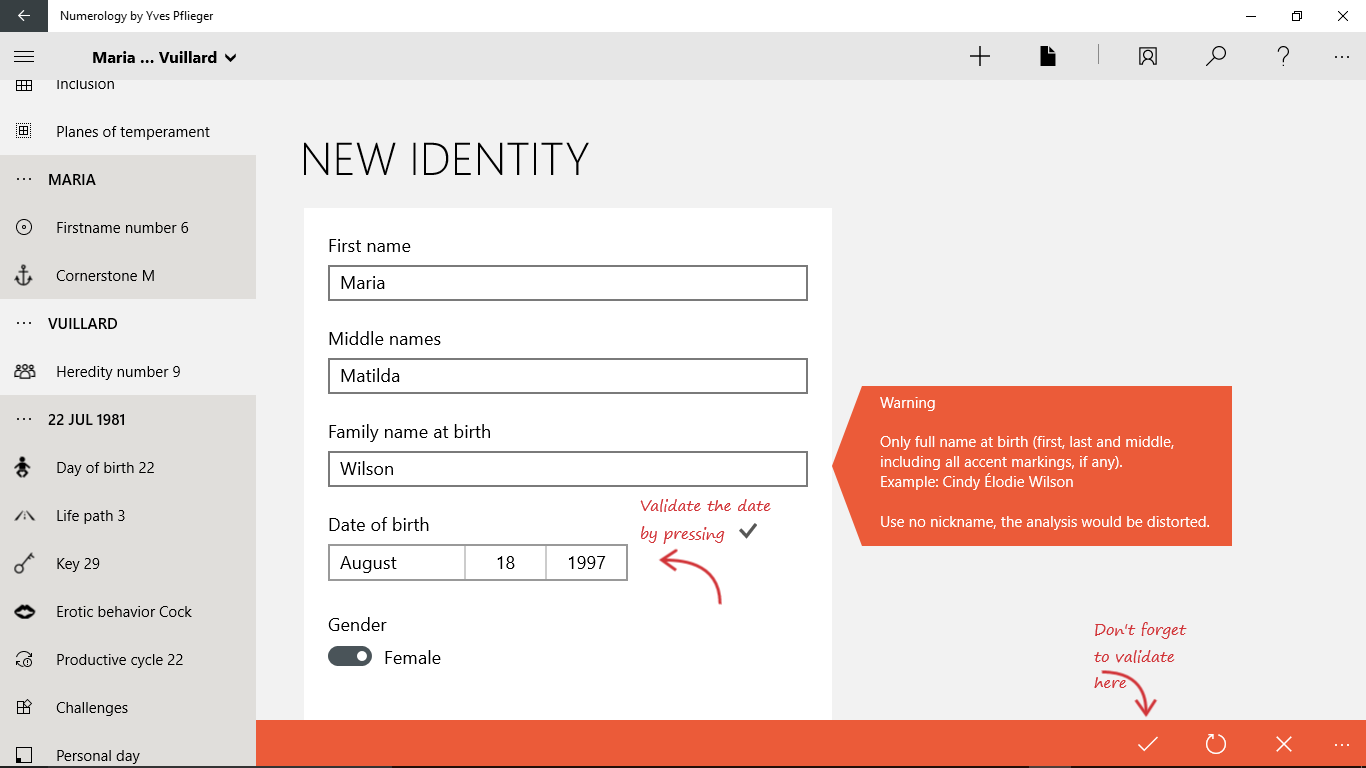Viewport: 1366px width, 768px height.
Task: Click the checkmark to validate identity
Action: coord(1147,744)
